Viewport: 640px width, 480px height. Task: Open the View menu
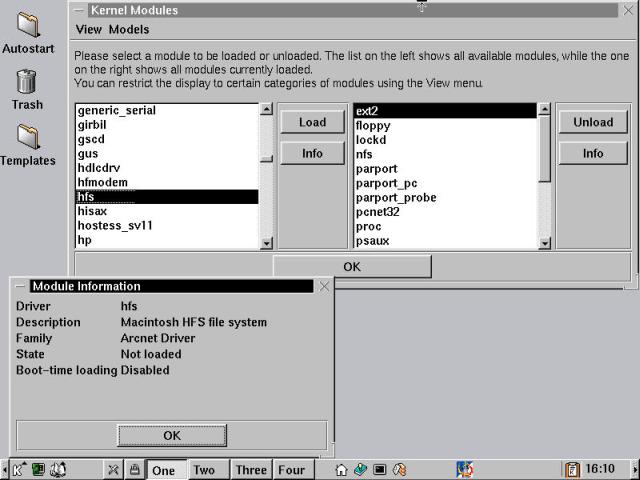[89, 30]
